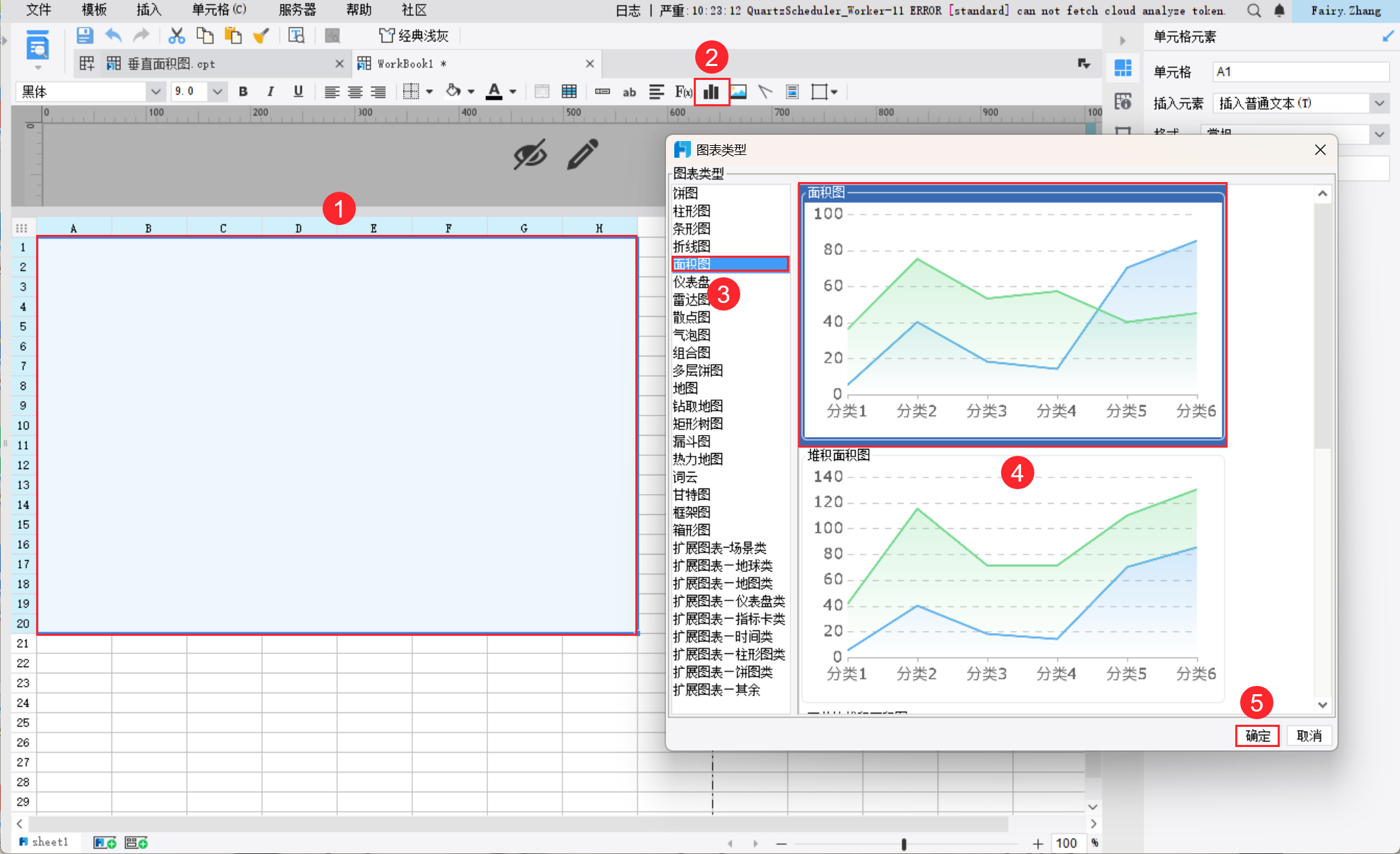
Task: Click the fill bucket color swatch
Action: point(453,91)
